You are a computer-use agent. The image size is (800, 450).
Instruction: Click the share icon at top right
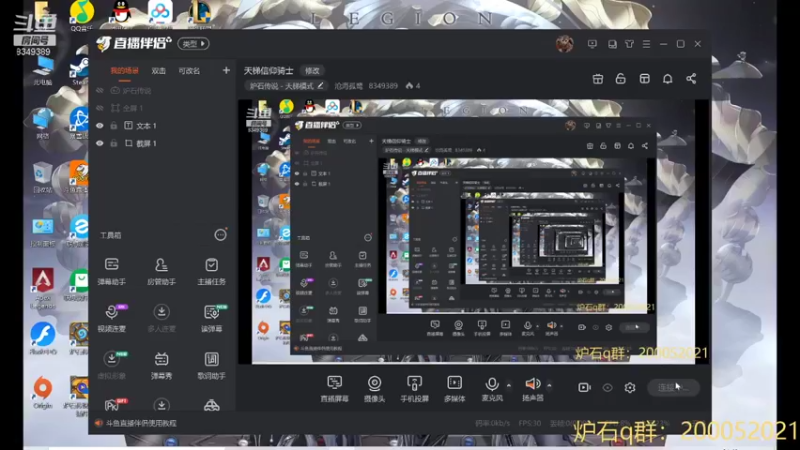tap(691, 79)
